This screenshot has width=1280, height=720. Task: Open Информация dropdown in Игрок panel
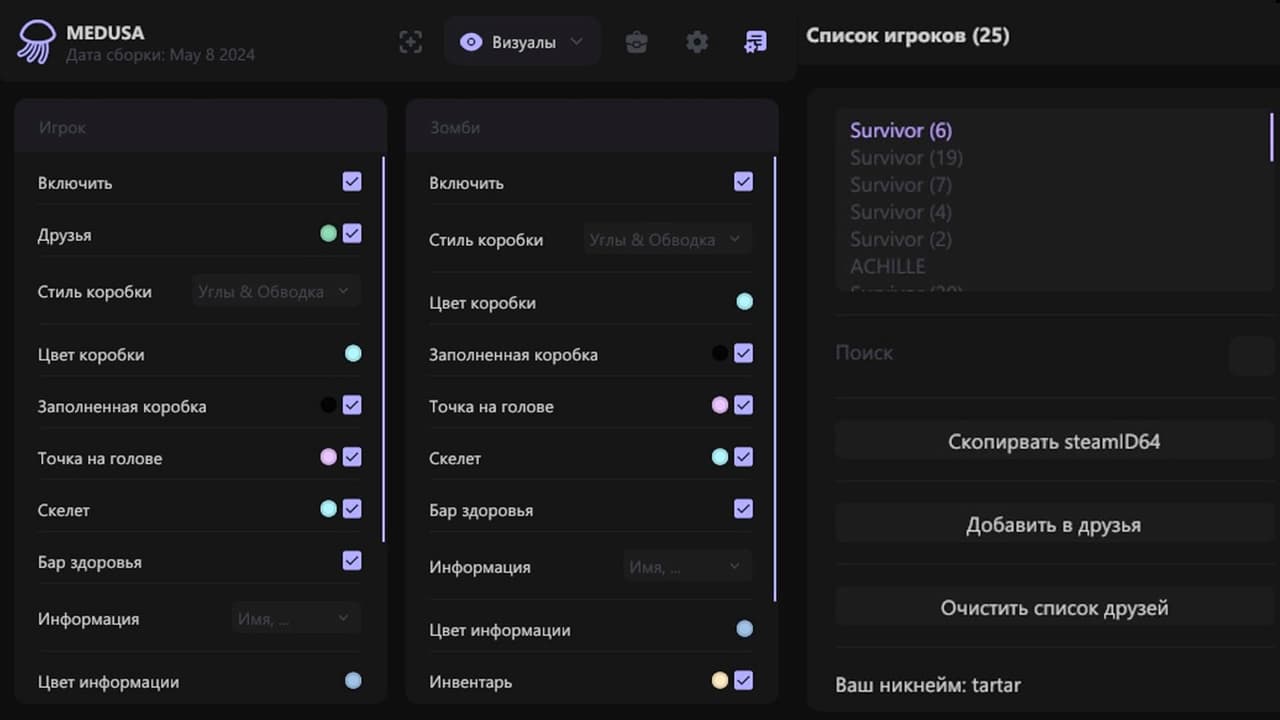[x=296, y=619]
